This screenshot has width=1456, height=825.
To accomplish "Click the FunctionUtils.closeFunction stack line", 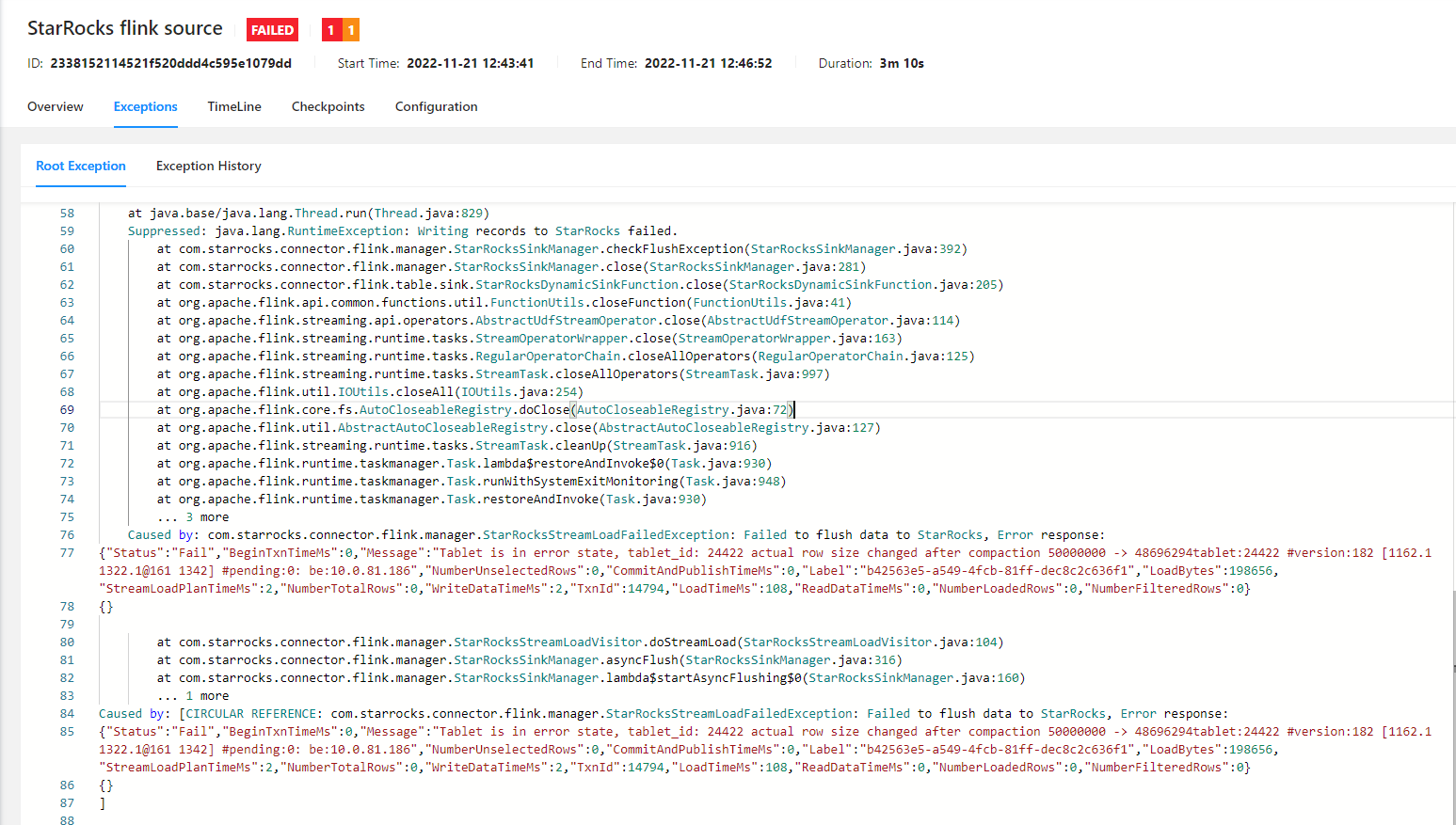I will (504, 303).
